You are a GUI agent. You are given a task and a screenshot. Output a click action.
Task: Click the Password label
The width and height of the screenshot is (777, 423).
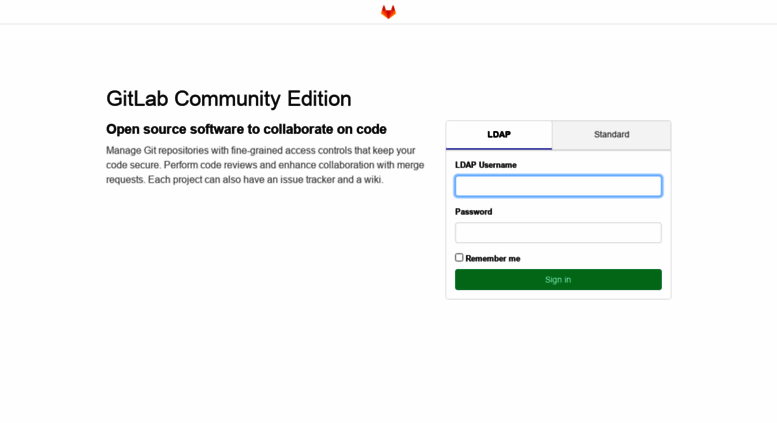point(473,212)
